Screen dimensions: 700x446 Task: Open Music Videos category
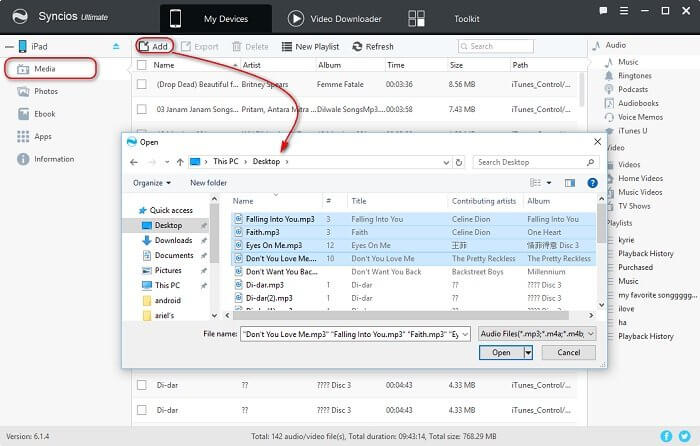(640, 192)
